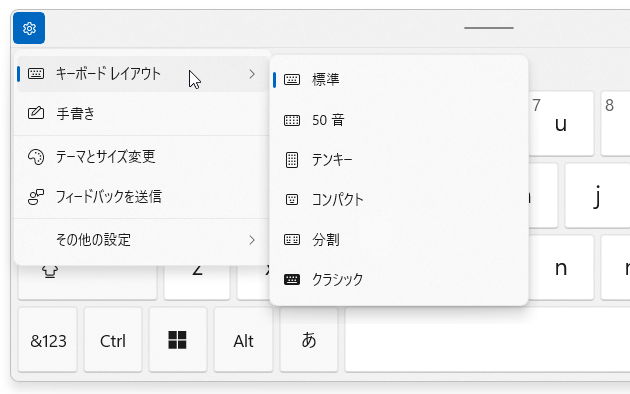This screenshot has height=394, width=630.
Task: Tap the &123 symbols key
Action: click(48, 340)
